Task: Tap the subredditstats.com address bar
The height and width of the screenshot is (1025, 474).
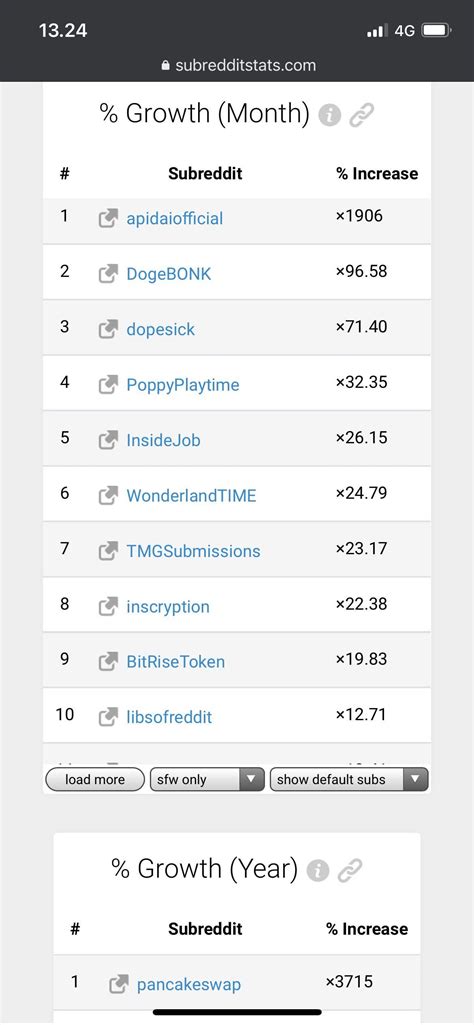Action: (238, 65)
